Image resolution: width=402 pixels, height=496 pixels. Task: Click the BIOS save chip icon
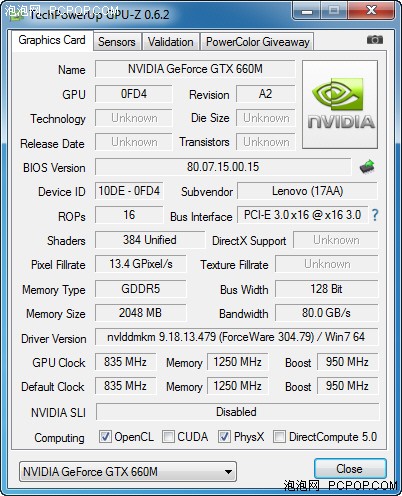367,166
